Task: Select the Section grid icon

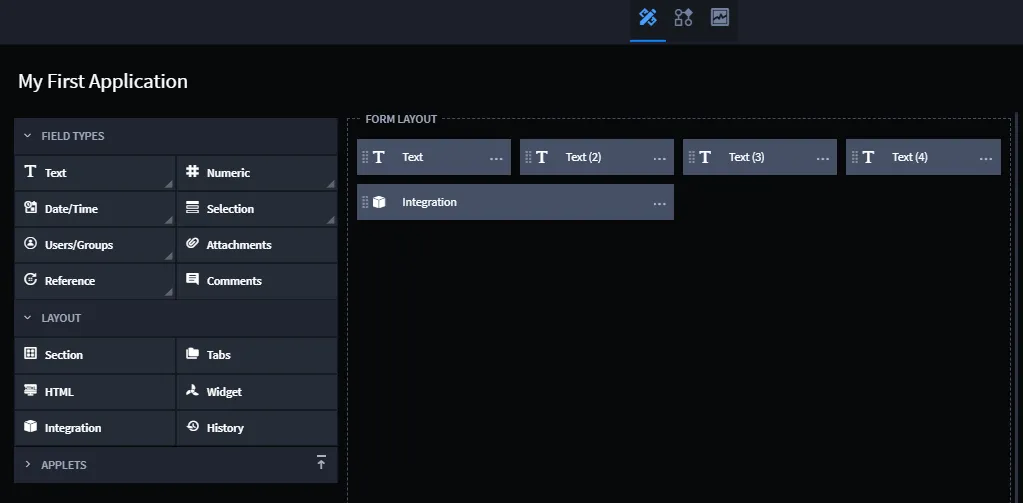Action: coord(30,354)
